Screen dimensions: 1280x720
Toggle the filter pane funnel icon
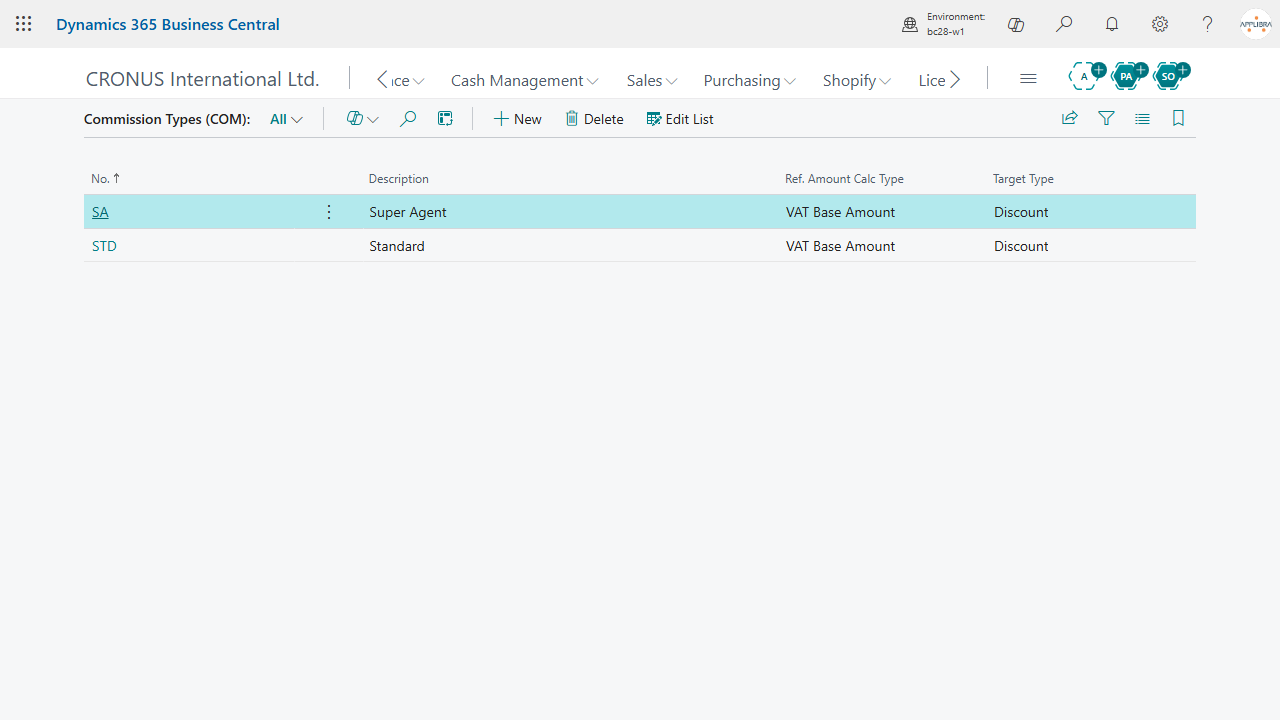[x=1106, y=118]
